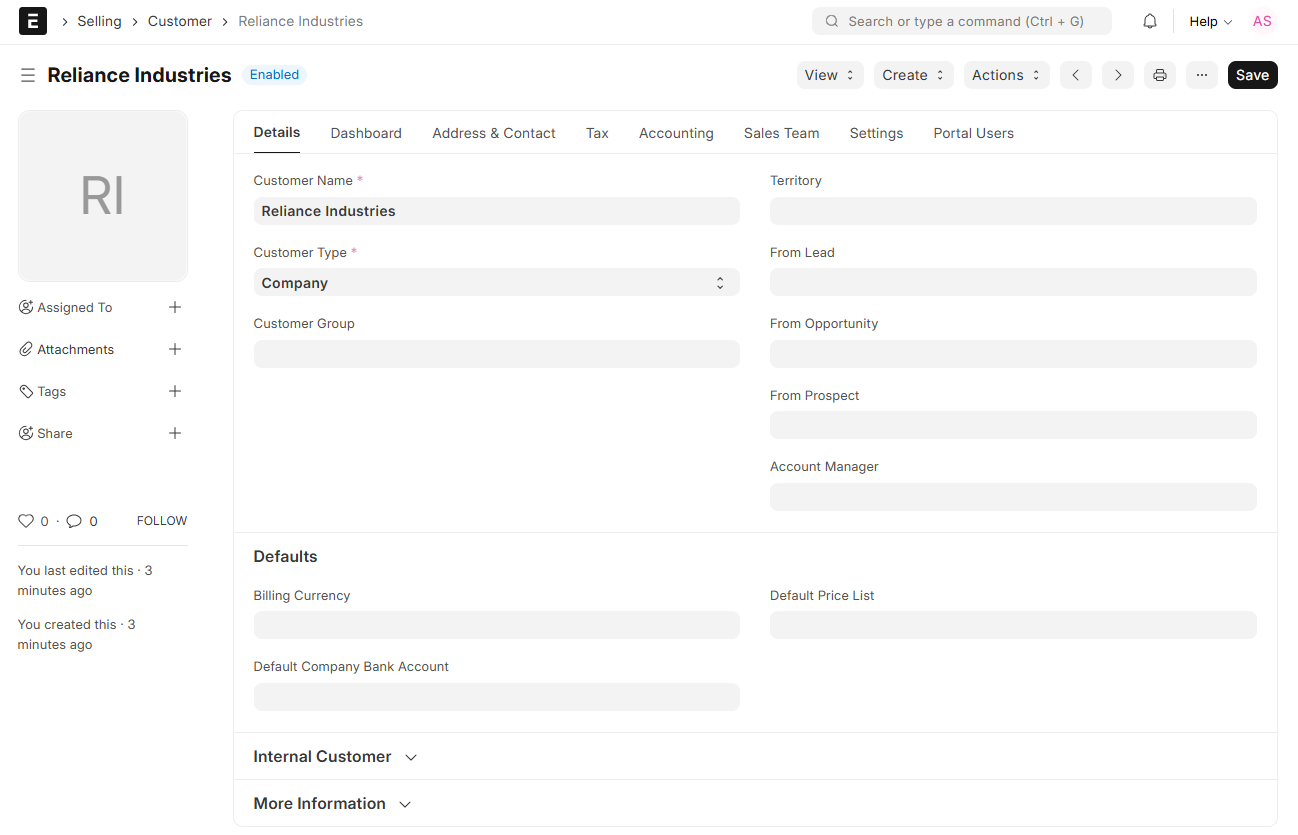This screenshot has height=835, width=1298.
Task: Add an attachment using plus icon
Action: coord(175,349)
